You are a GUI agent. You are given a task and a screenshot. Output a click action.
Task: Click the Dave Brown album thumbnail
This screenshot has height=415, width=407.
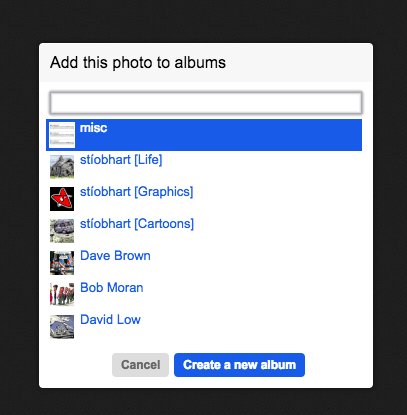[62, 263]
